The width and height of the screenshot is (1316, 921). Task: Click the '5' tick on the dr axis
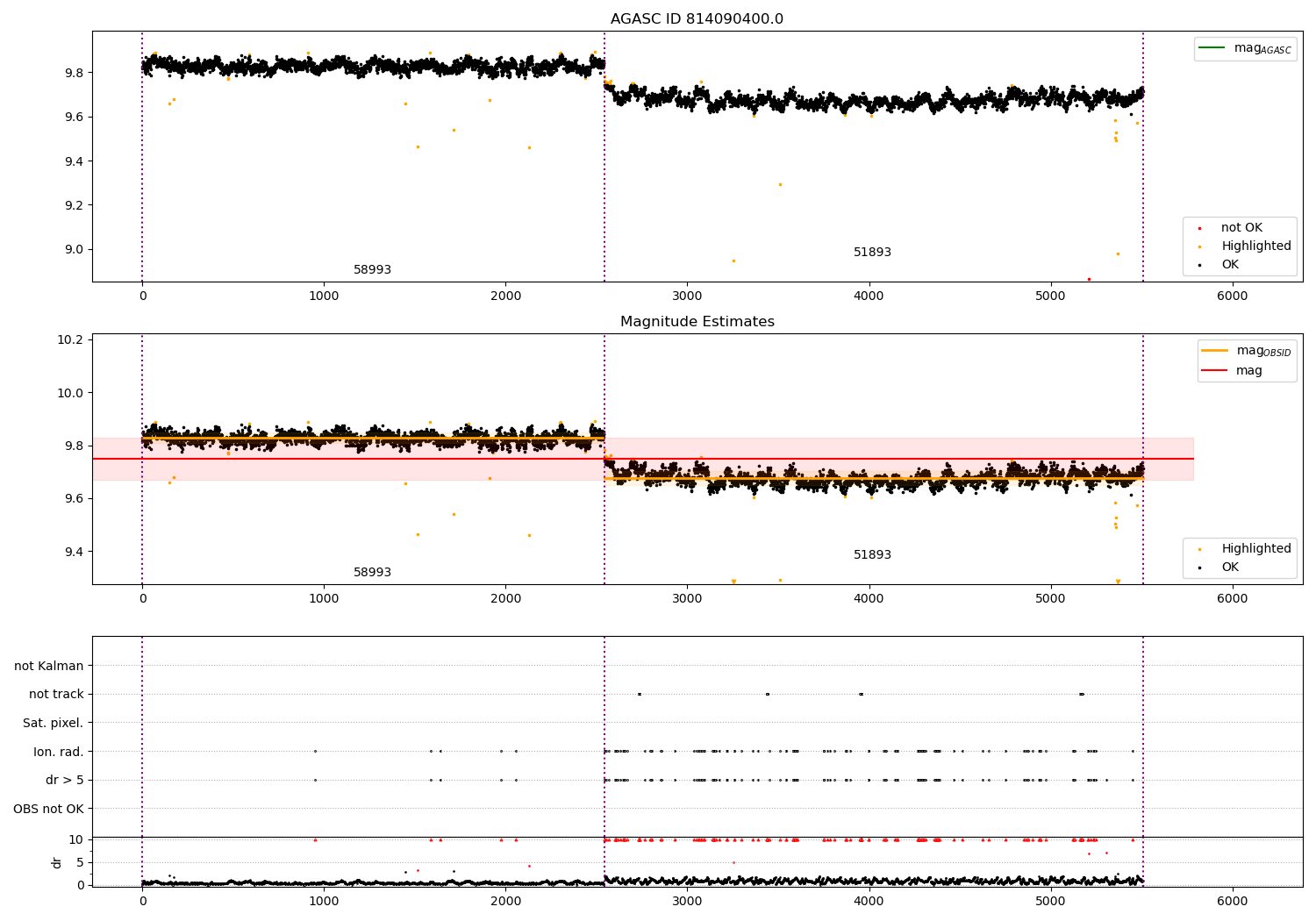(80, 862)
